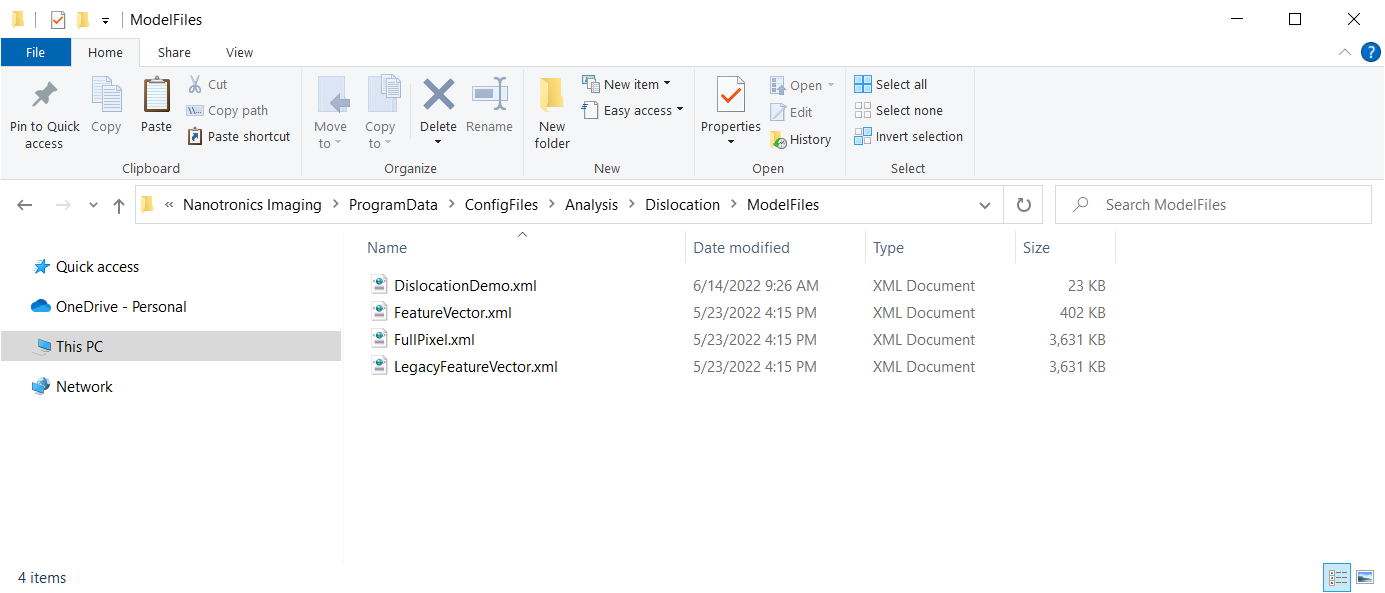1385x593 pixels.
Task: Collapse the ribbon with chevron
Action: (x=1344, y=52)
